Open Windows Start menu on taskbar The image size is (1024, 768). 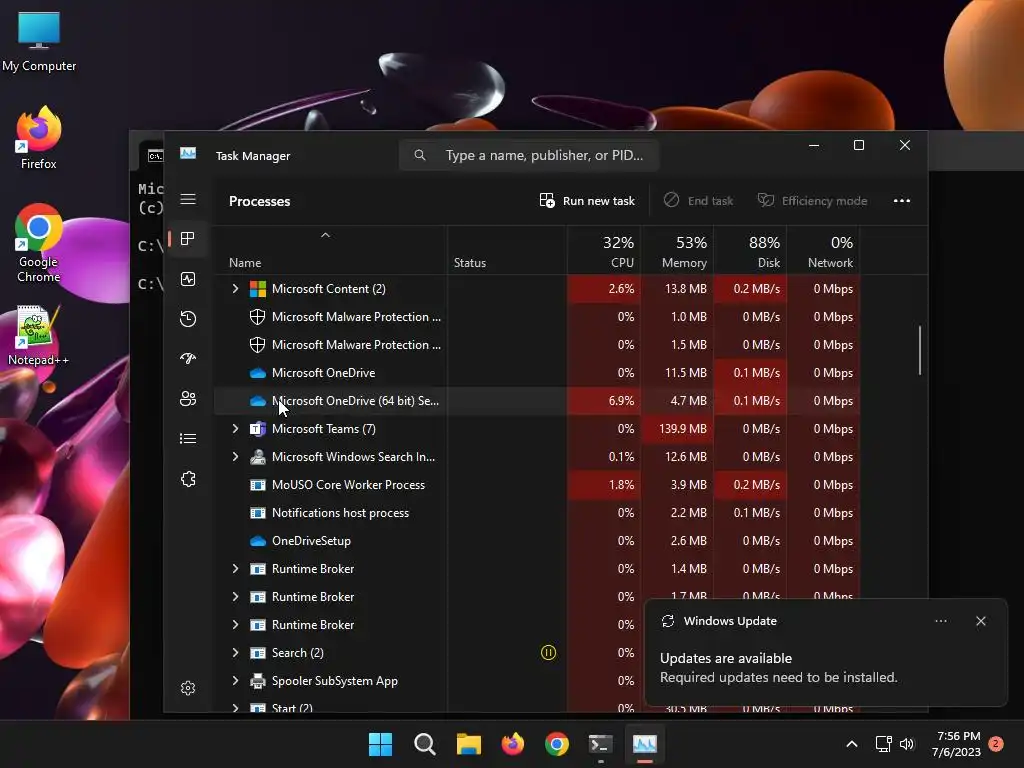pos(381,744)
